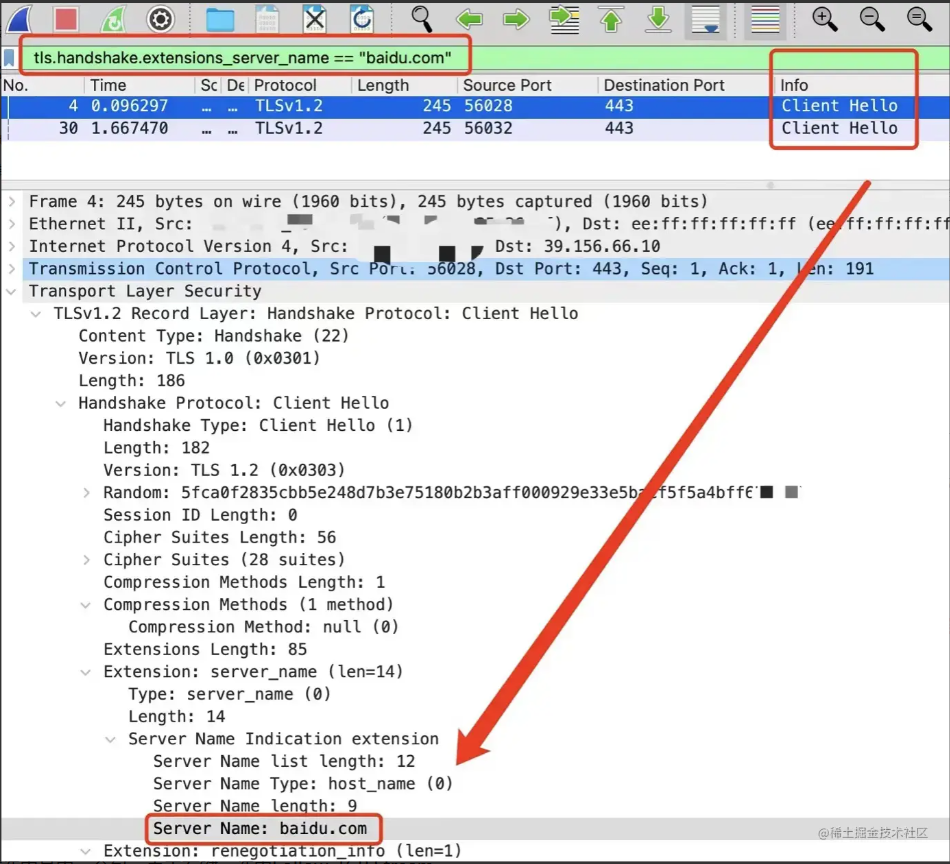
Task: Collapse Compression Methods (1 method) node
Action: 86,605
